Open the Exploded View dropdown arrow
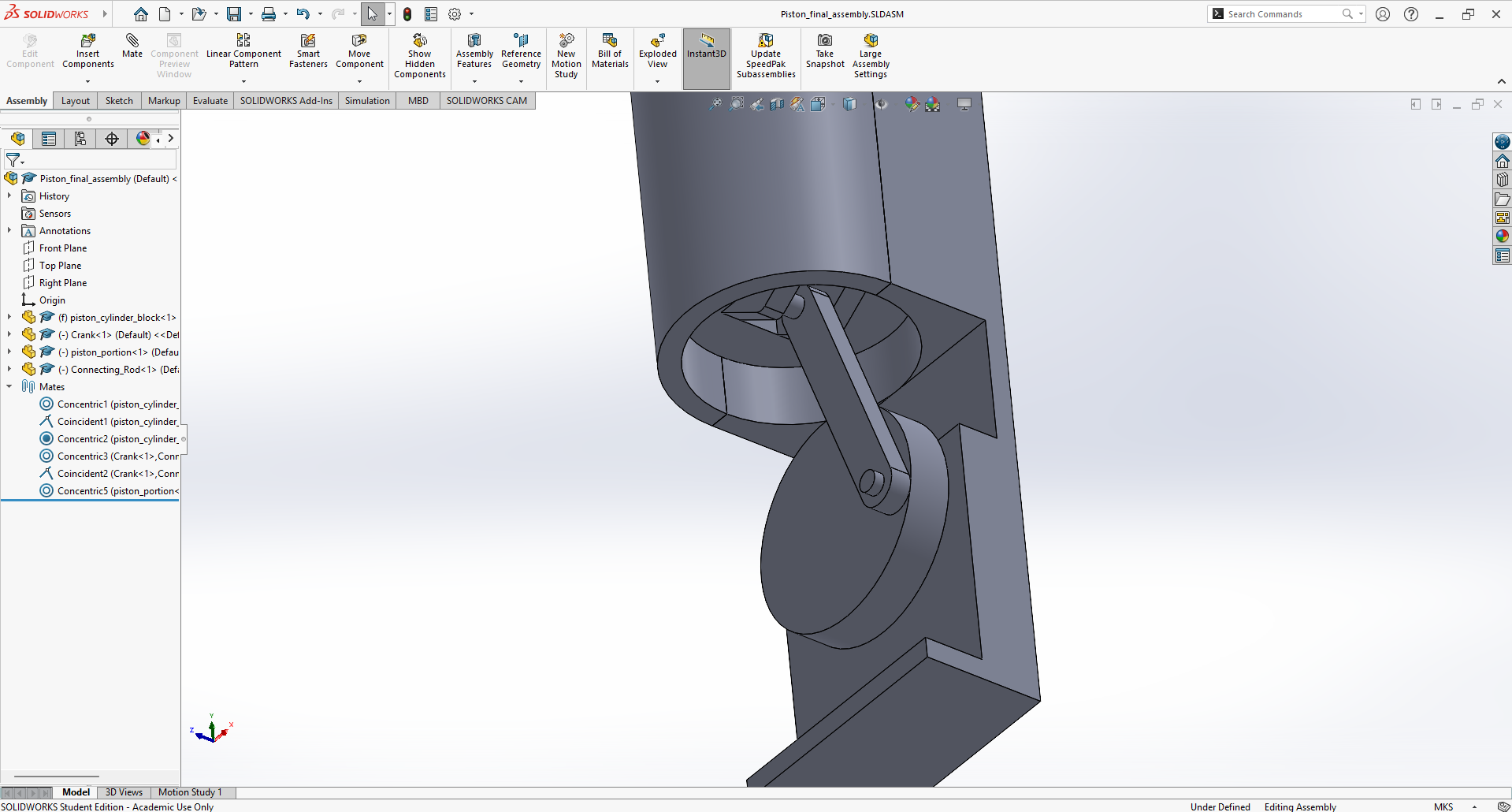Image resolution: width=1512 pixels, height=812 pixels. pos(657,81)
